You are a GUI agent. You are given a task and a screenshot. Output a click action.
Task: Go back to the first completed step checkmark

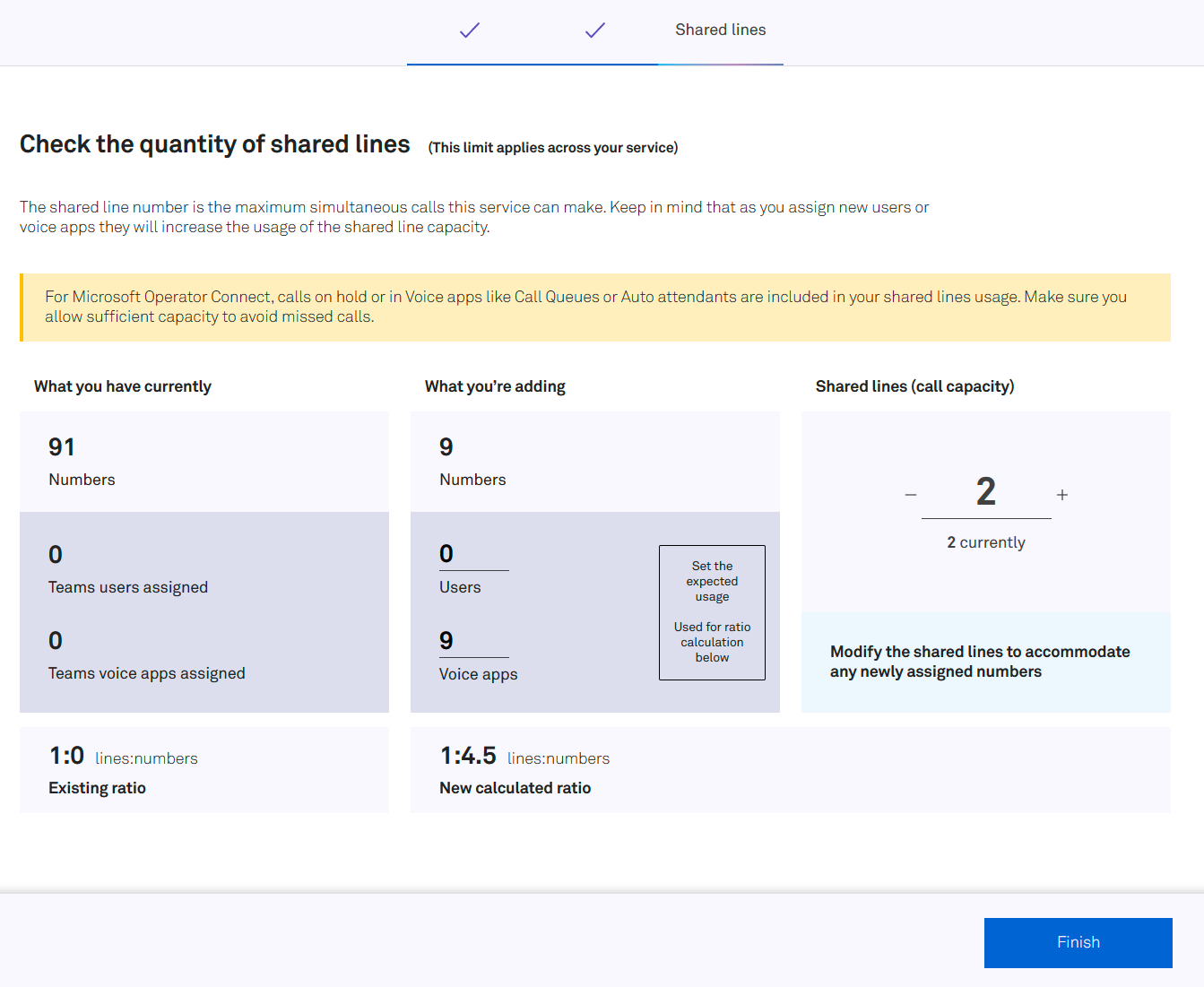470,30
